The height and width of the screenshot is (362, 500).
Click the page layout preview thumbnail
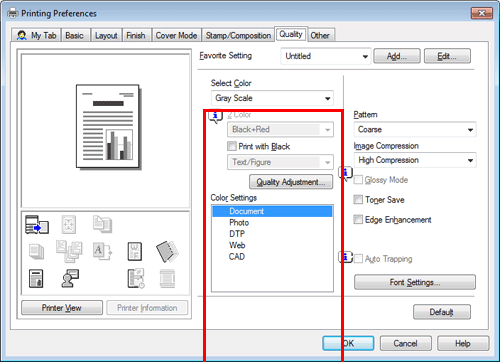coord(108,127)
